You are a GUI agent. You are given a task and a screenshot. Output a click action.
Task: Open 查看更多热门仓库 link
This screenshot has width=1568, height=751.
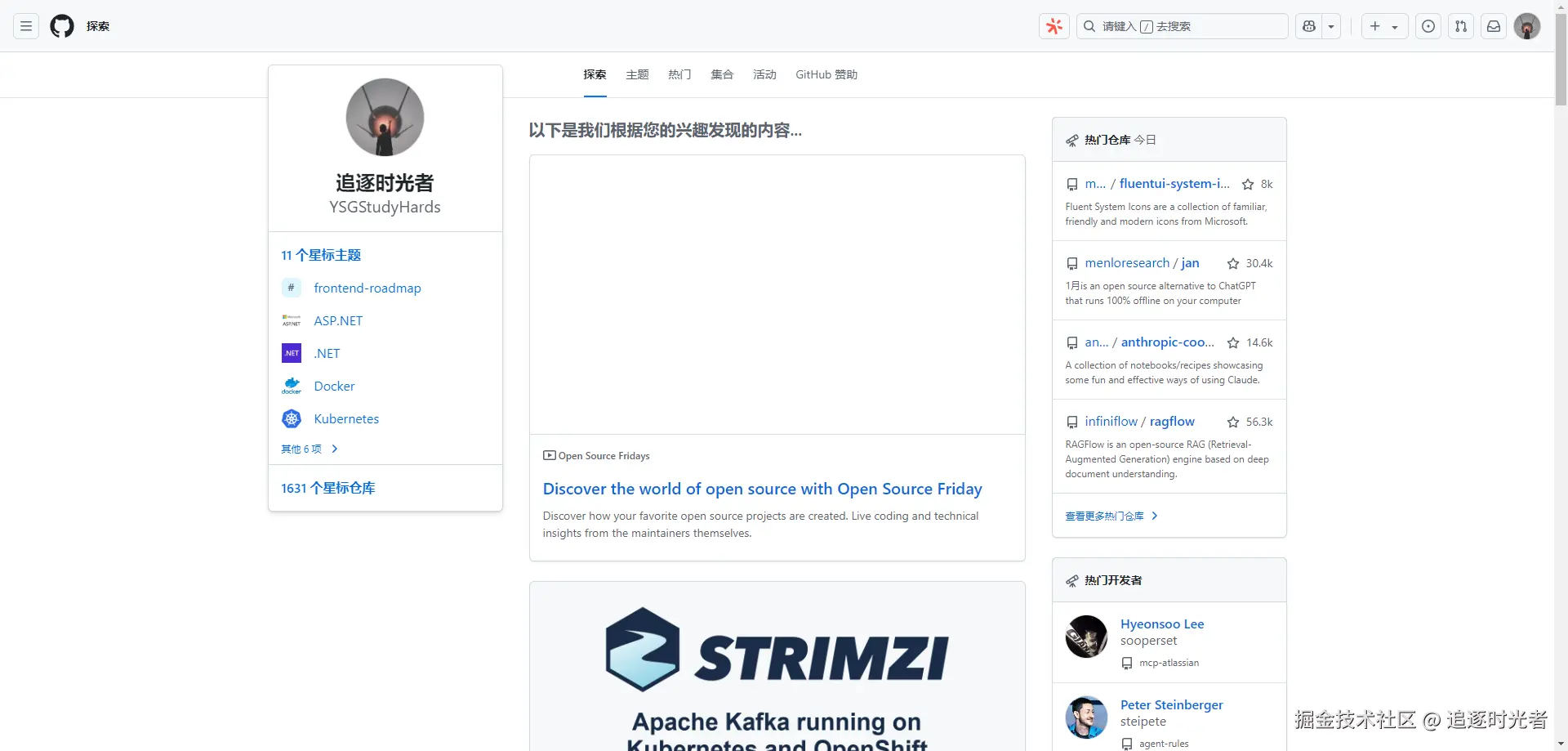1111,516
